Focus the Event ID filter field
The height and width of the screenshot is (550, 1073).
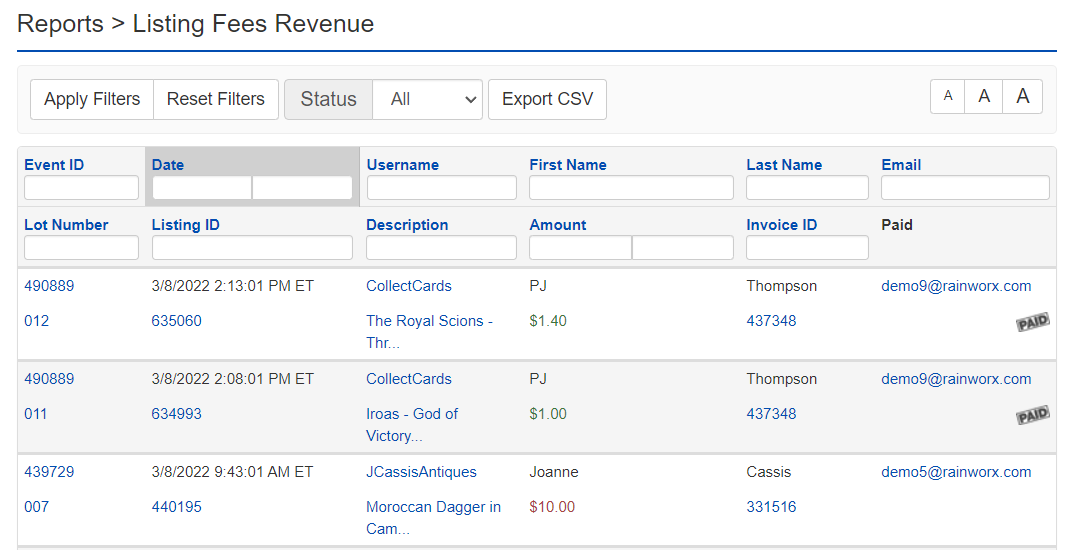coord(81,187)
